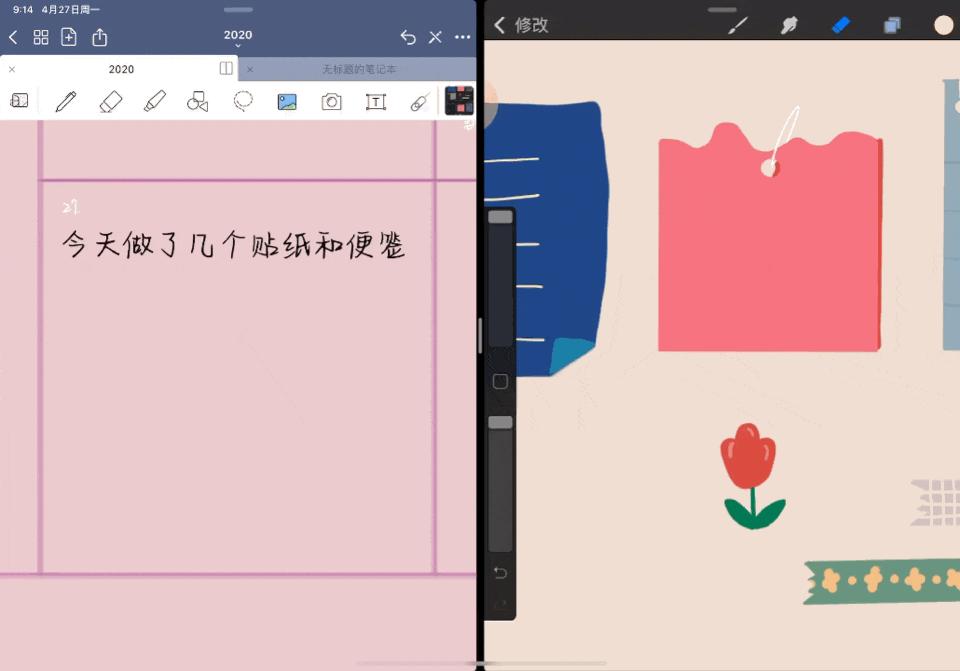Tap 修改 to exit the Procreate canvas

point(520,25)
